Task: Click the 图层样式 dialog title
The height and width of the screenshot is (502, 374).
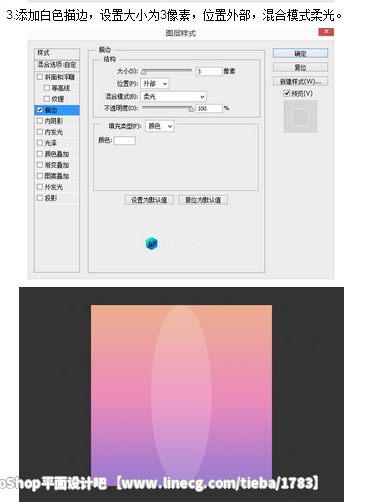Action: [181, 33]
